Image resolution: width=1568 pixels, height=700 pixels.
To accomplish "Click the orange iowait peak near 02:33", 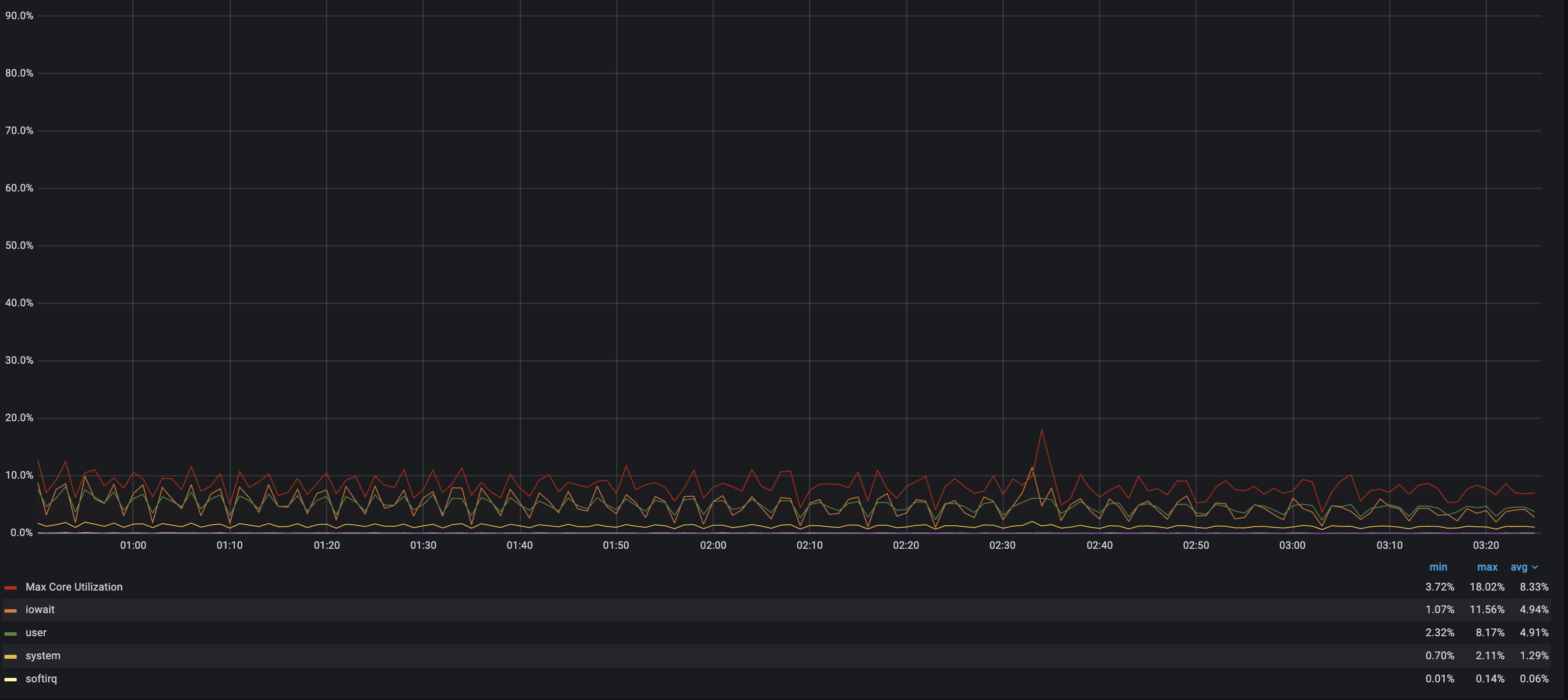I will pos(1032,468).
